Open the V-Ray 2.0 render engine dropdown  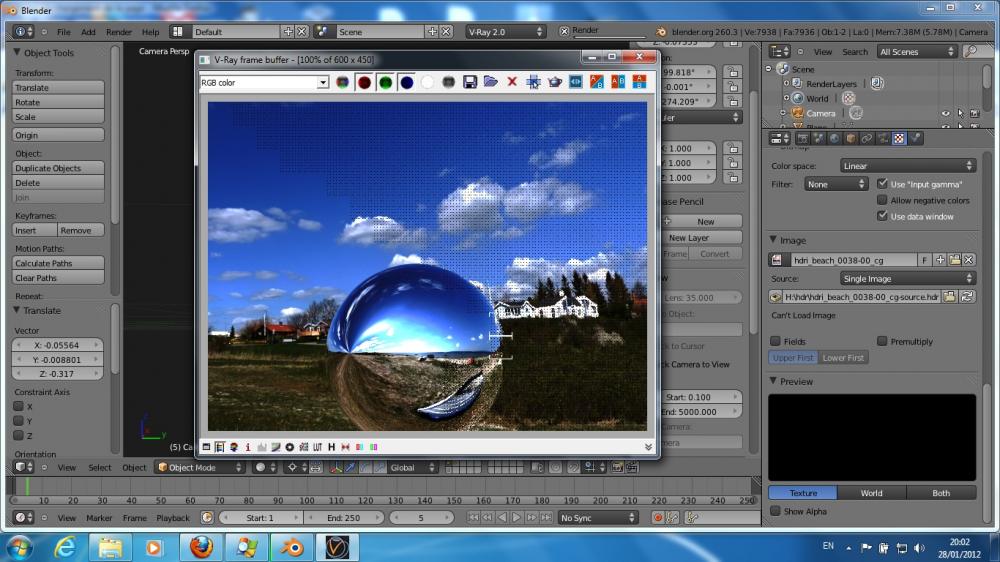pyautogui.click(x=505, y=31)
